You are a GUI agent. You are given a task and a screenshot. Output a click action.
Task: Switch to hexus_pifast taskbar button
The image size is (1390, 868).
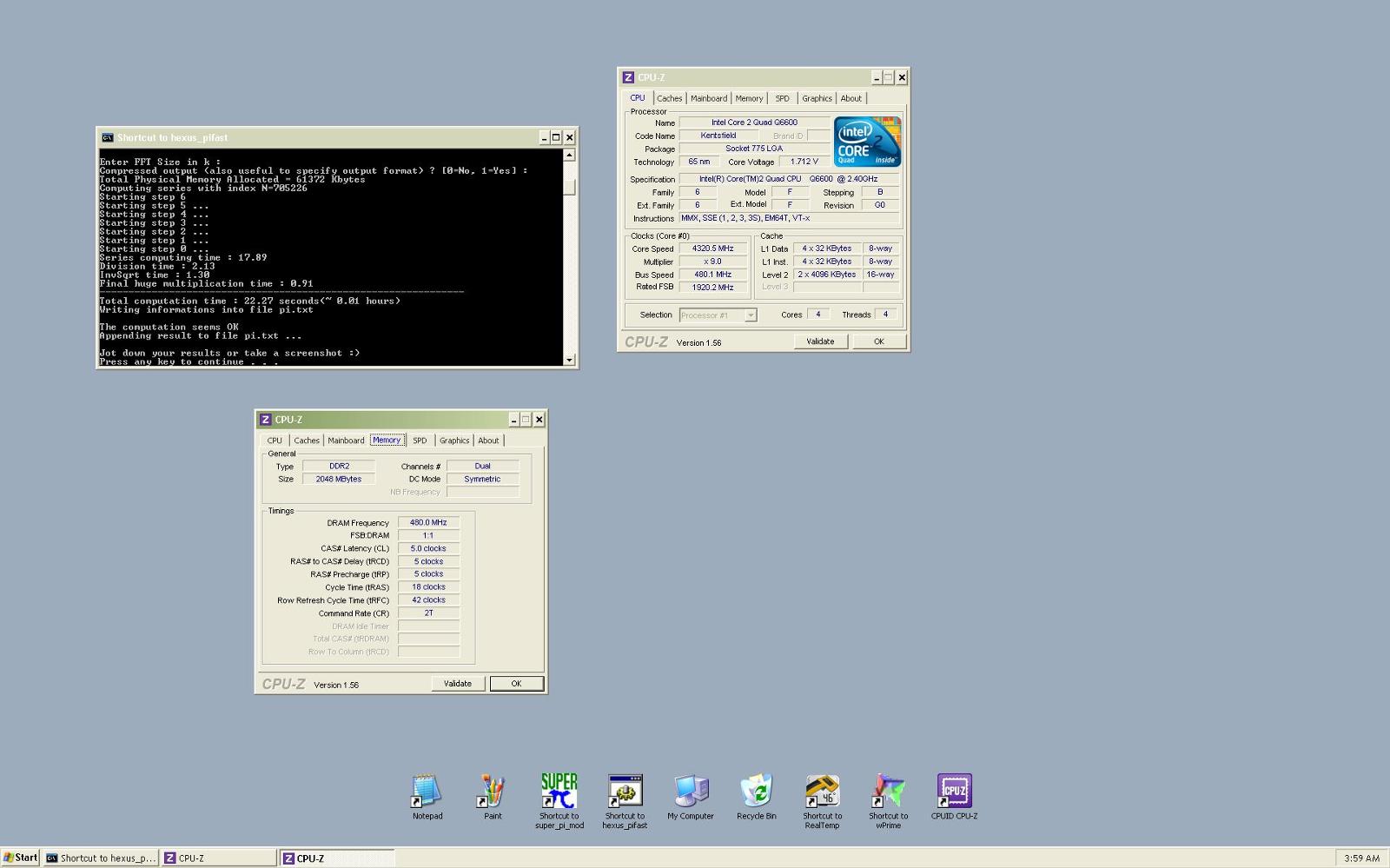coord(101,858)
